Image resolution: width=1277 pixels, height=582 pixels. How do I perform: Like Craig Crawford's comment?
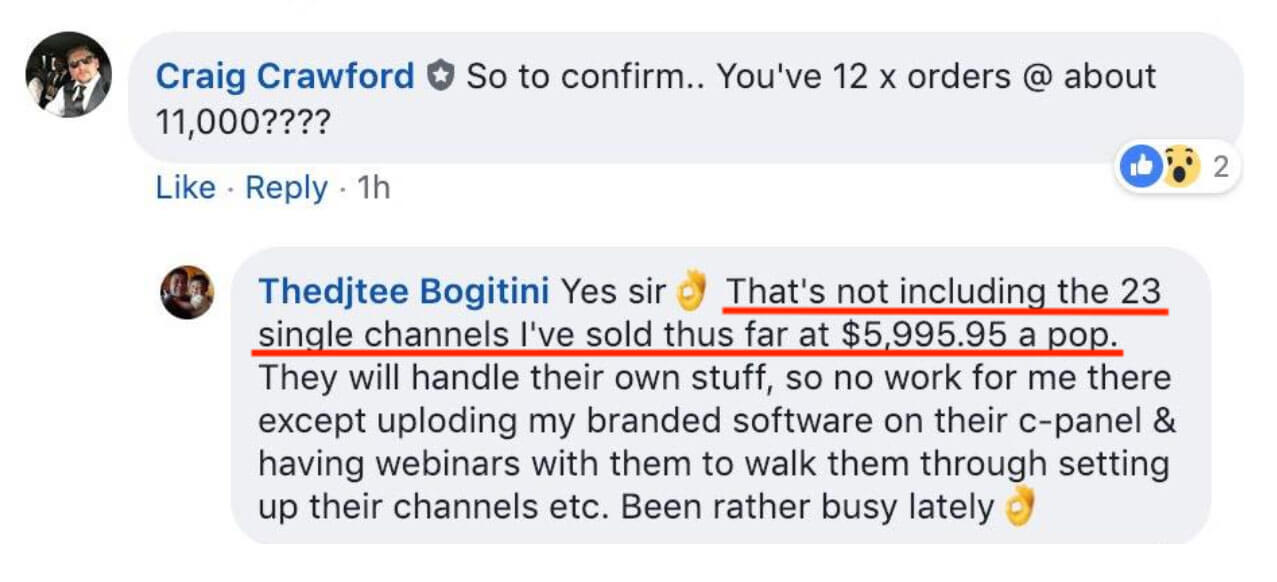coord(186,188)
